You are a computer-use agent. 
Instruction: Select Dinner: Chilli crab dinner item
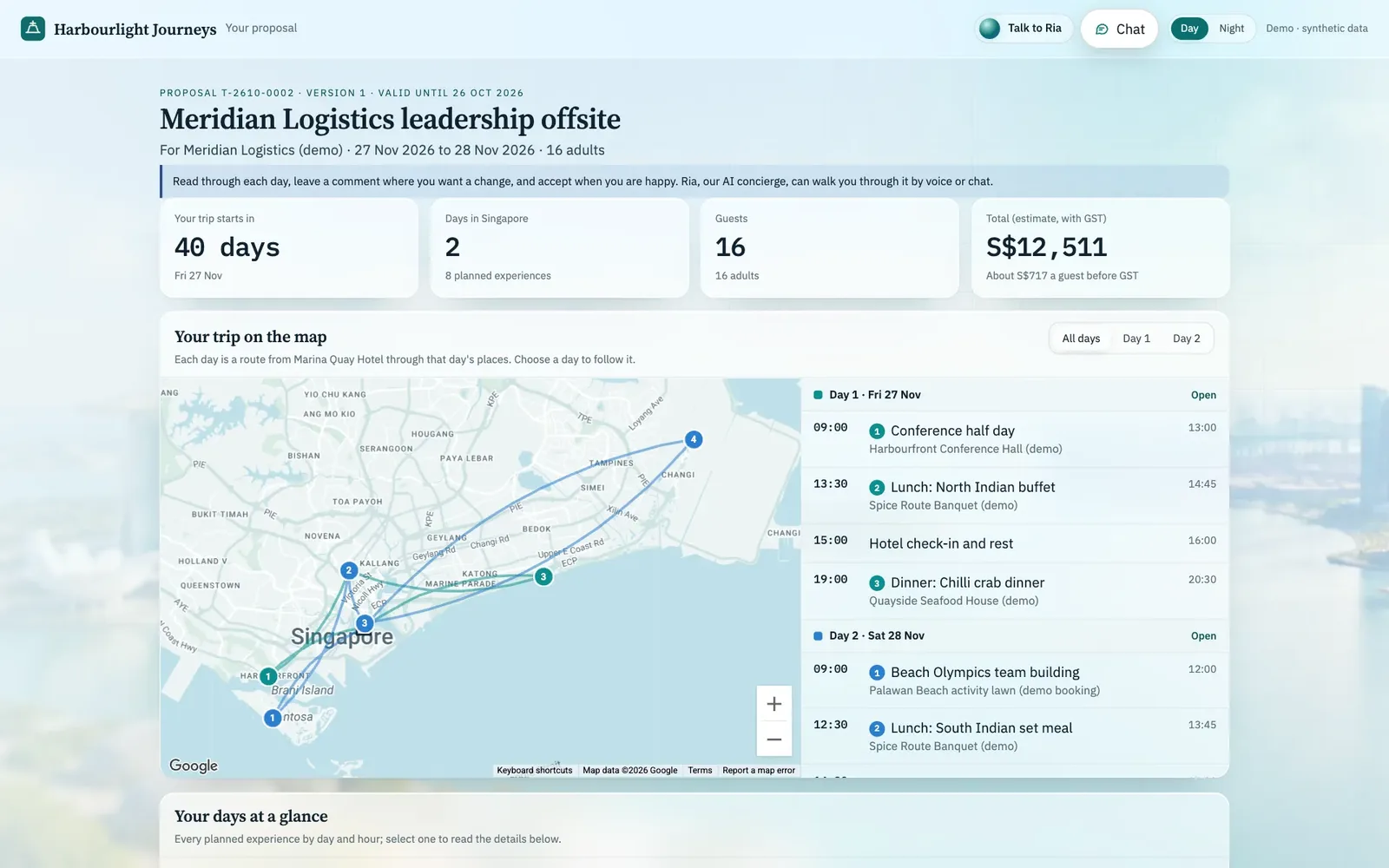tap(1014, 591)
